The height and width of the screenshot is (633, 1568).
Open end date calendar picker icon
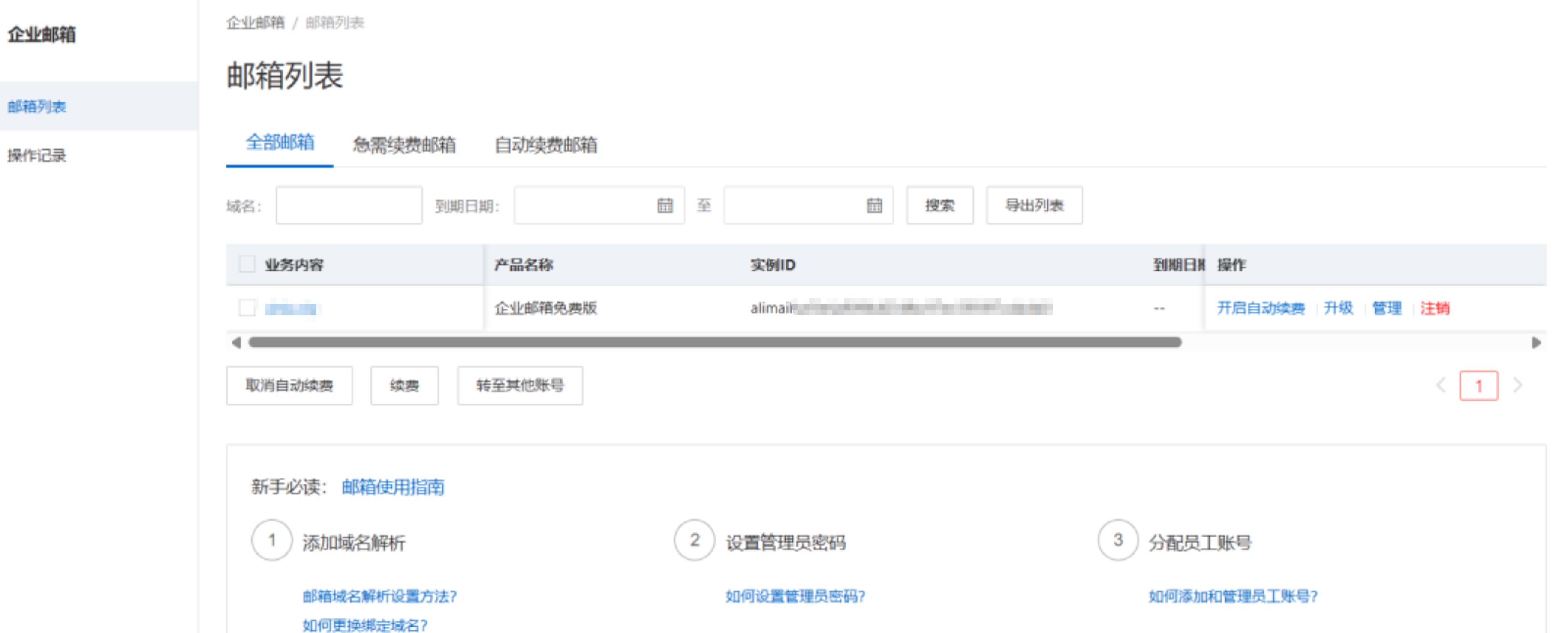874,206
